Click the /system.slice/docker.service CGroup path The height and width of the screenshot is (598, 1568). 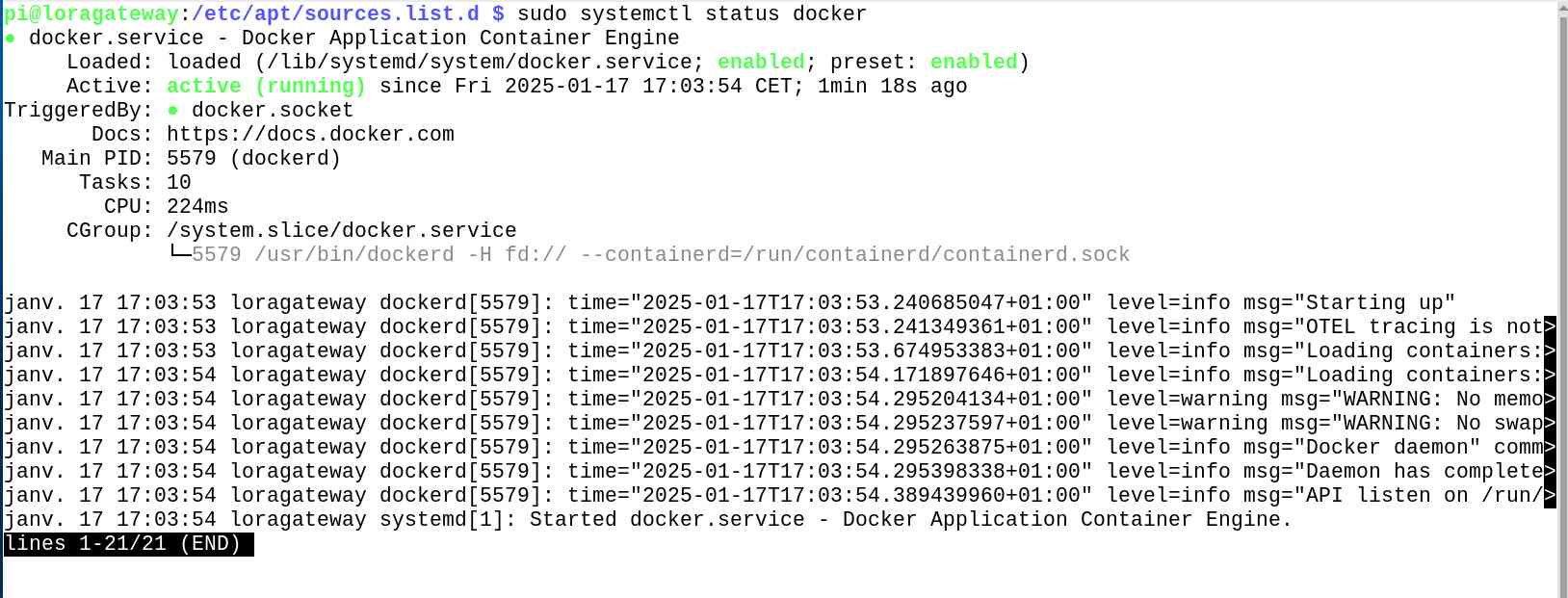(341, 231)
